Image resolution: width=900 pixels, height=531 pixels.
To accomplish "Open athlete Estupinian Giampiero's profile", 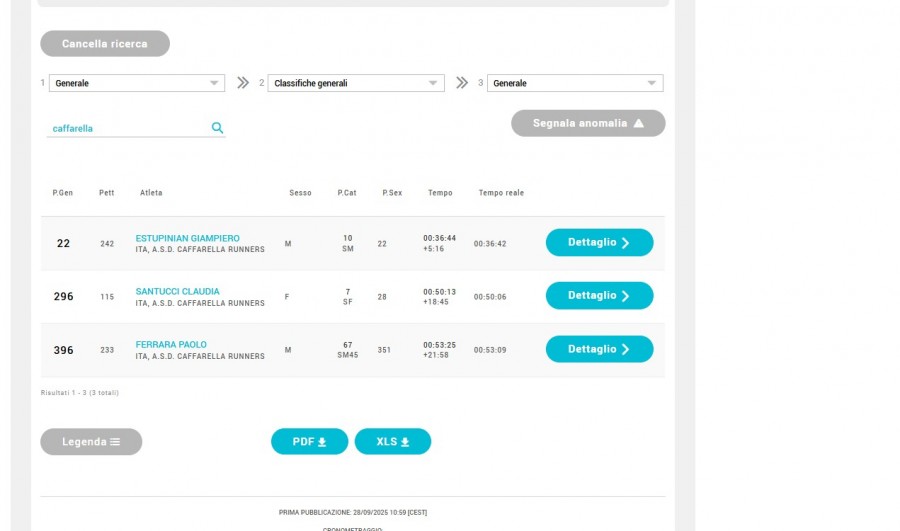I will (x=187, y=238).
